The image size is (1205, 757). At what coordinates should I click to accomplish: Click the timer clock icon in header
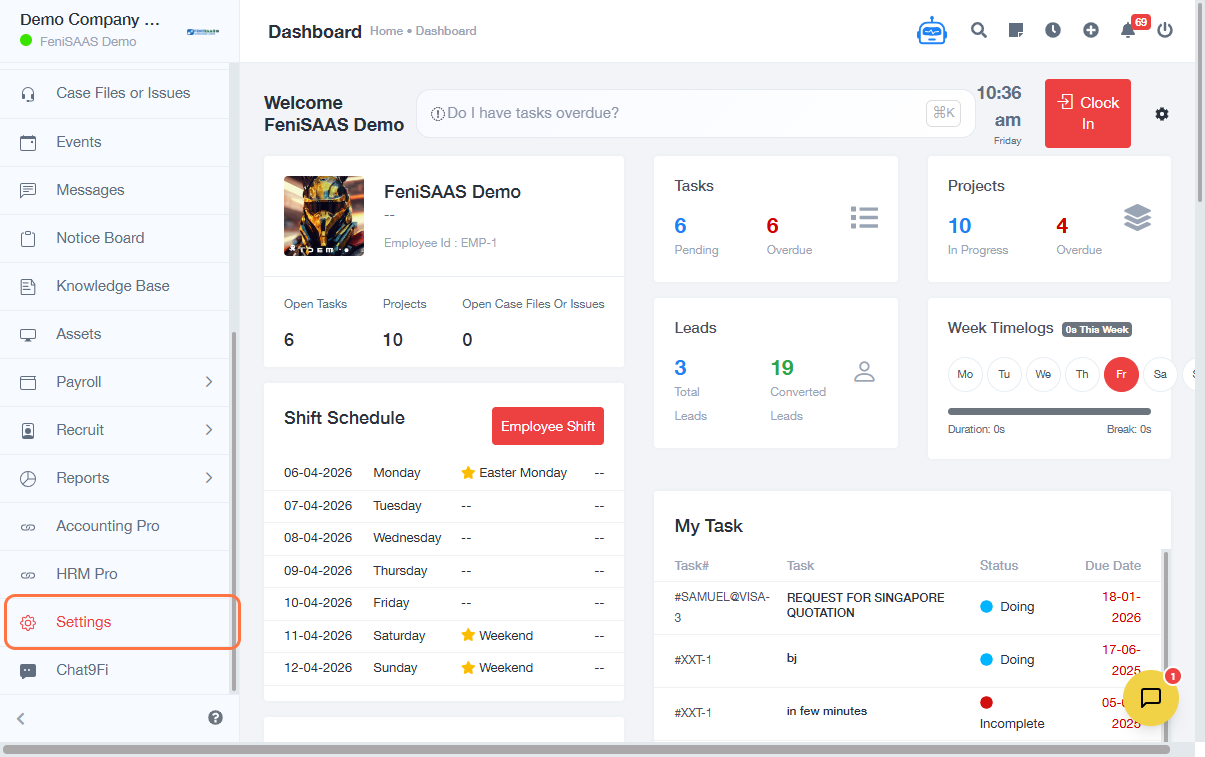click(x=1053, y=30)
